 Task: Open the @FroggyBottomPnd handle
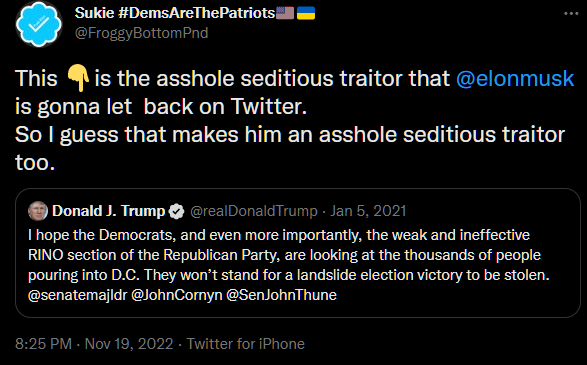pyautogui.click(x=142, y=33)
